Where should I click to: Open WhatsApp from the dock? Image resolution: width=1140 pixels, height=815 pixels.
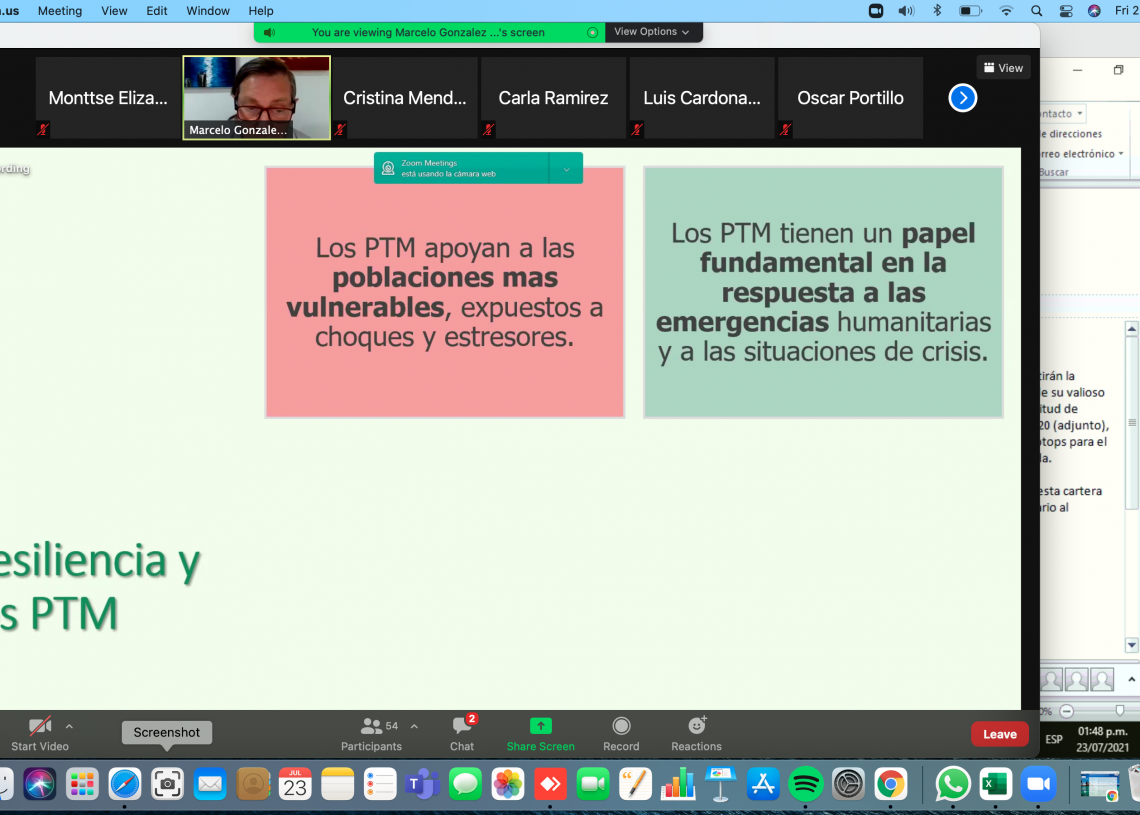pos(952,784)
